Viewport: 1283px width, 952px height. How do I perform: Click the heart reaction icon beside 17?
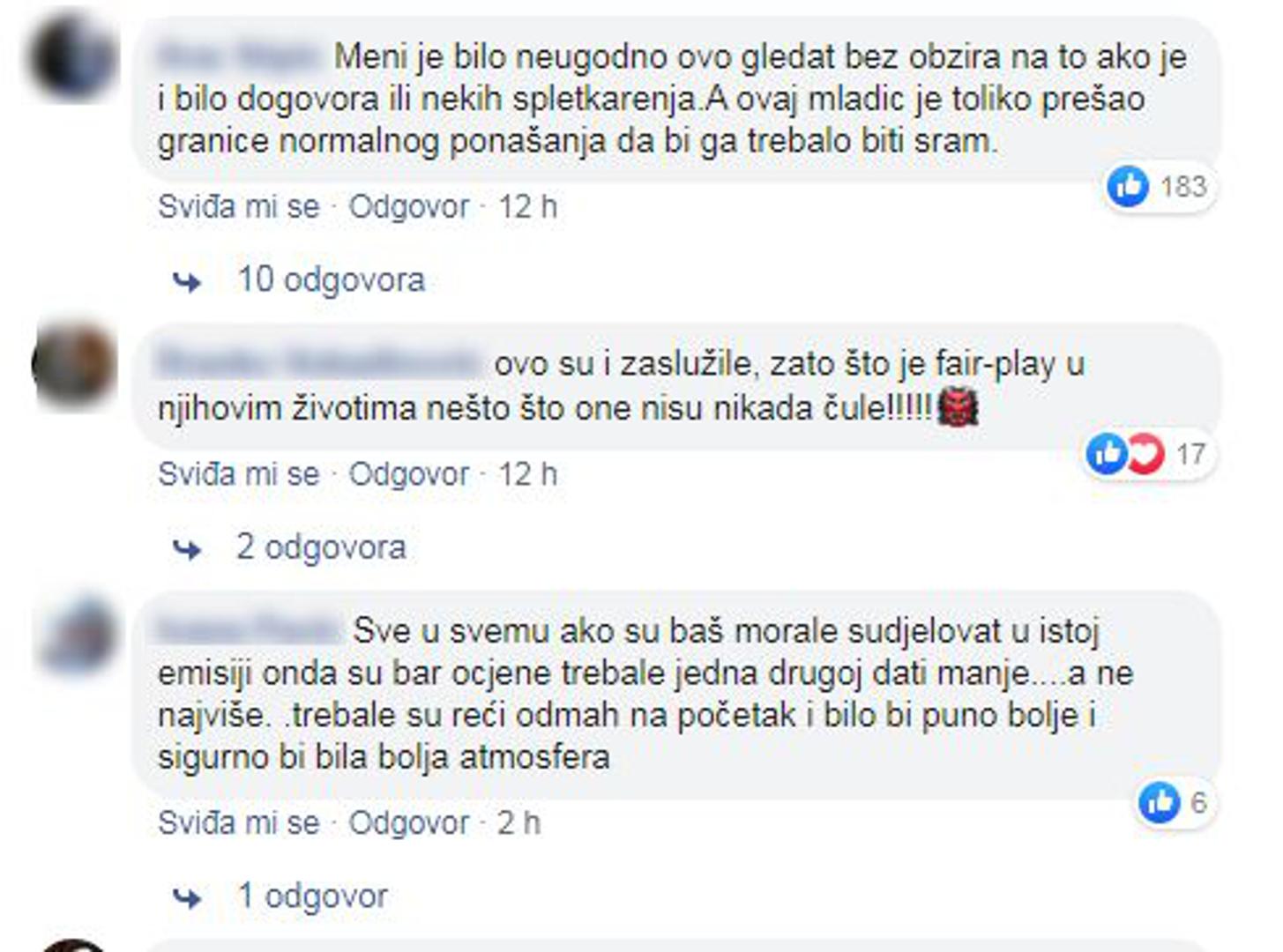[1145, 453]
